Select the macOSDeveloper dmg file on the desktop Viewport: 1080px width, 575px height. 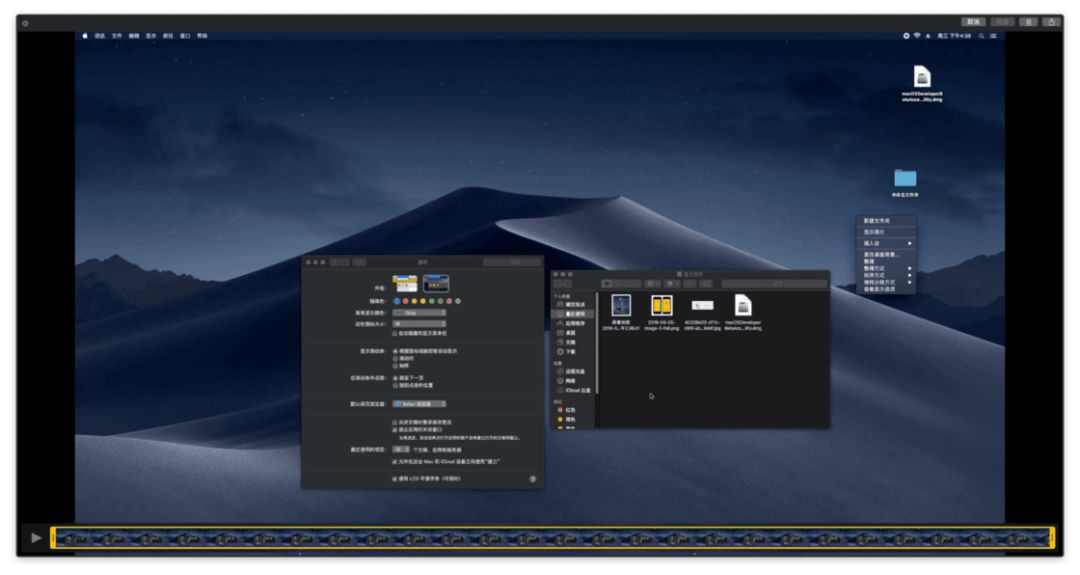click(922, 78)
